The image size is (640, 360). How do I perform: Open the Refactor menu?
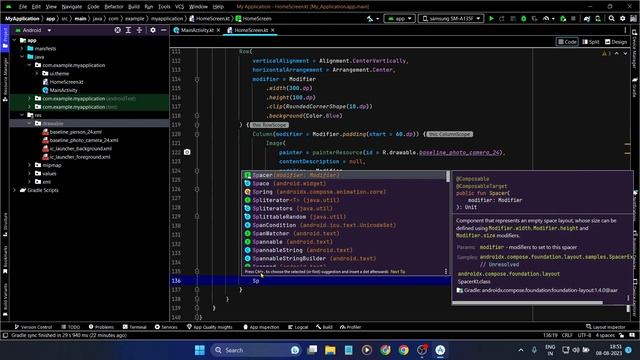coord(113,7)
